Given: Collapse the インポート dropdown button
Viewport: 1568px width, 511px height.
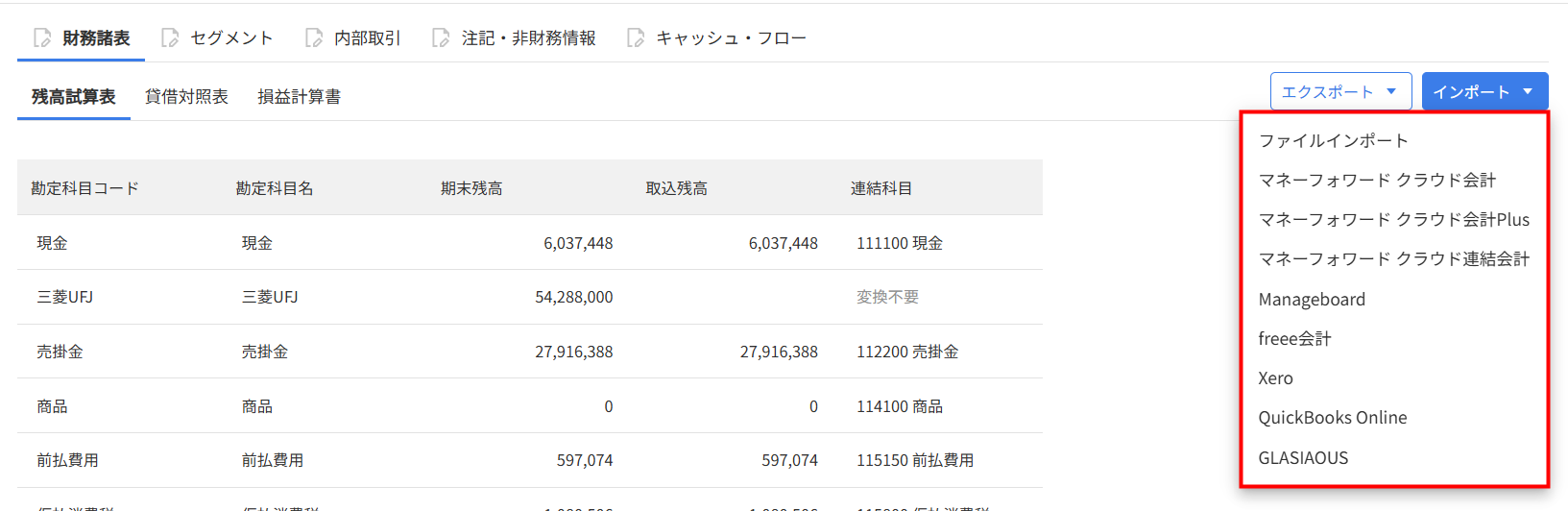Looking at the screenshot, I should click(x=1484, y=92).
